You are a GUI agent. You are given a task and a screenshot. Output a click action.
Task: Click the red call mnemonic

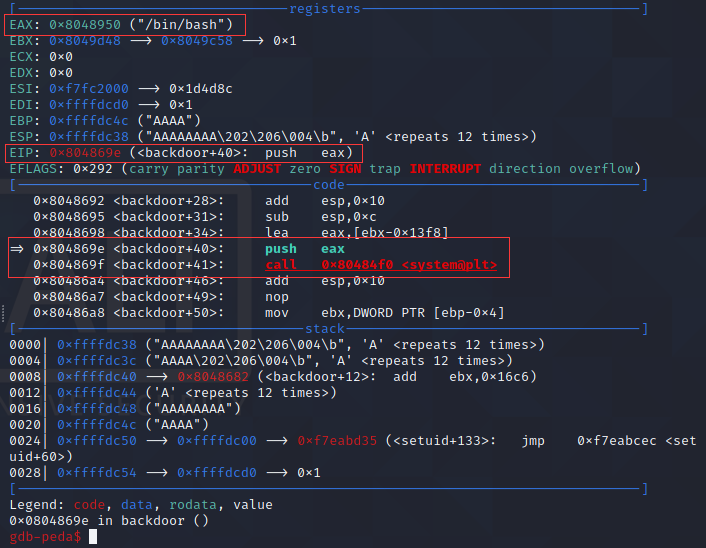point(281,265)
